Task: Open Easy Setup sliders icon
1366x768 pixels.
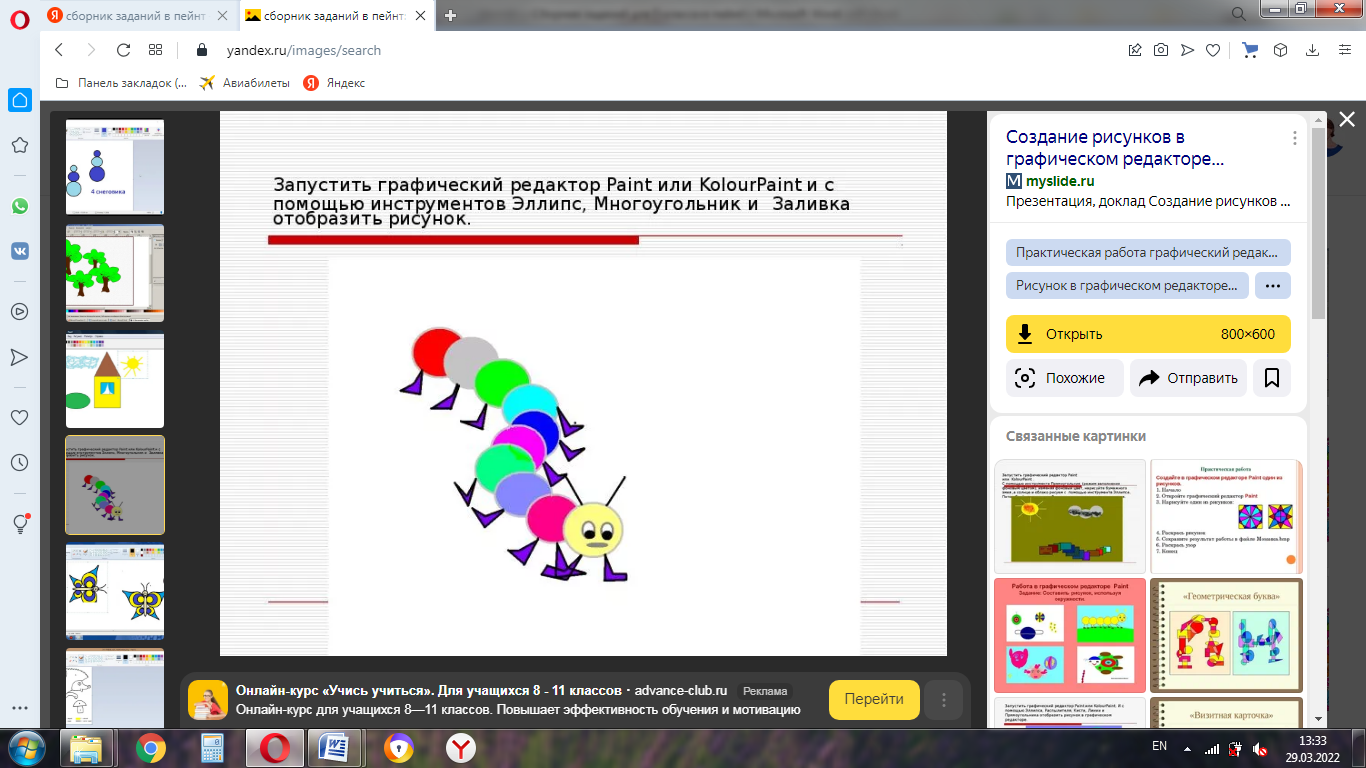Action: pyautogui.click(x=1343, y=50)
